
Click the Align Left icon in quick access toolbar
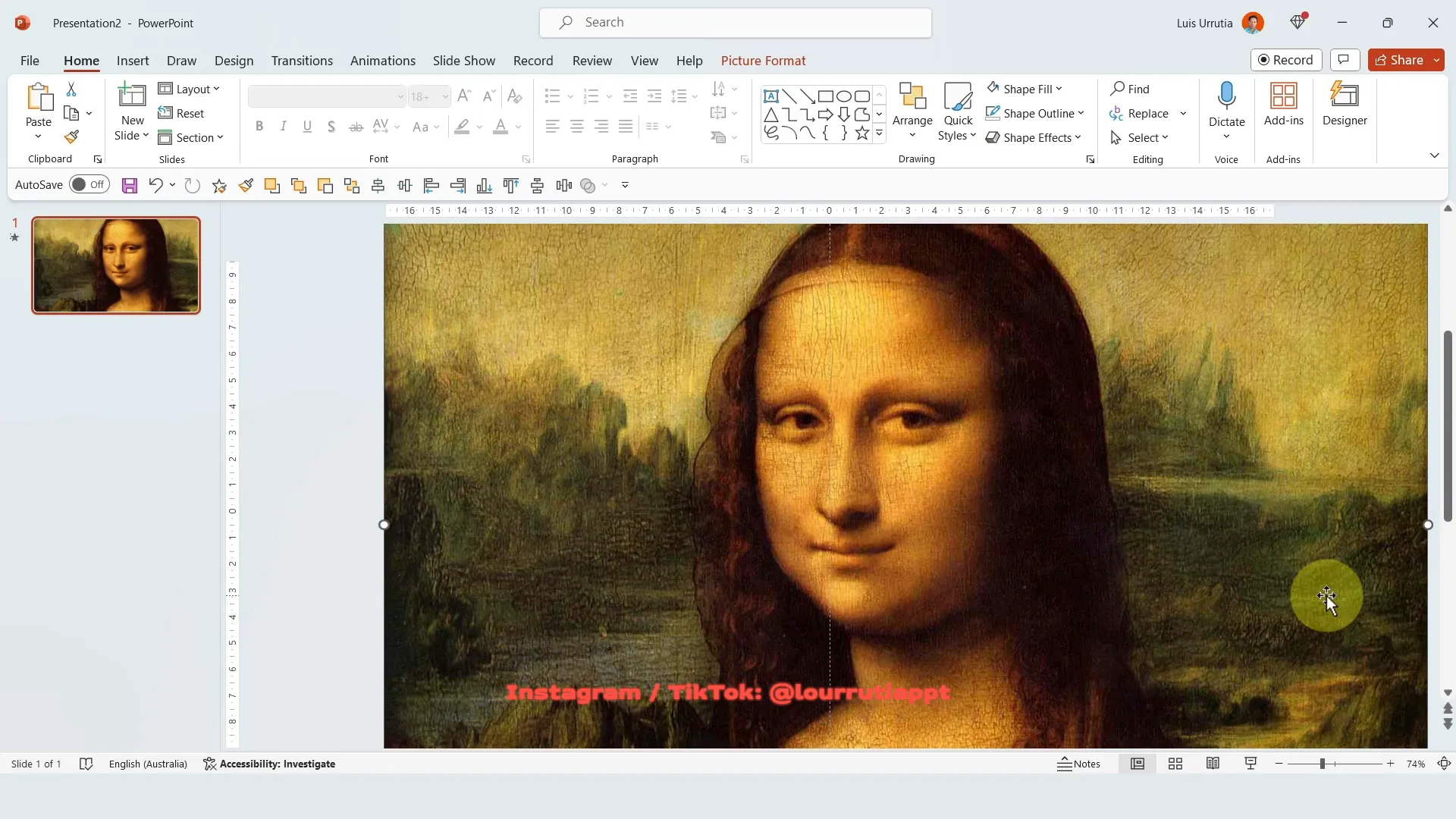(x=431, y=186)
